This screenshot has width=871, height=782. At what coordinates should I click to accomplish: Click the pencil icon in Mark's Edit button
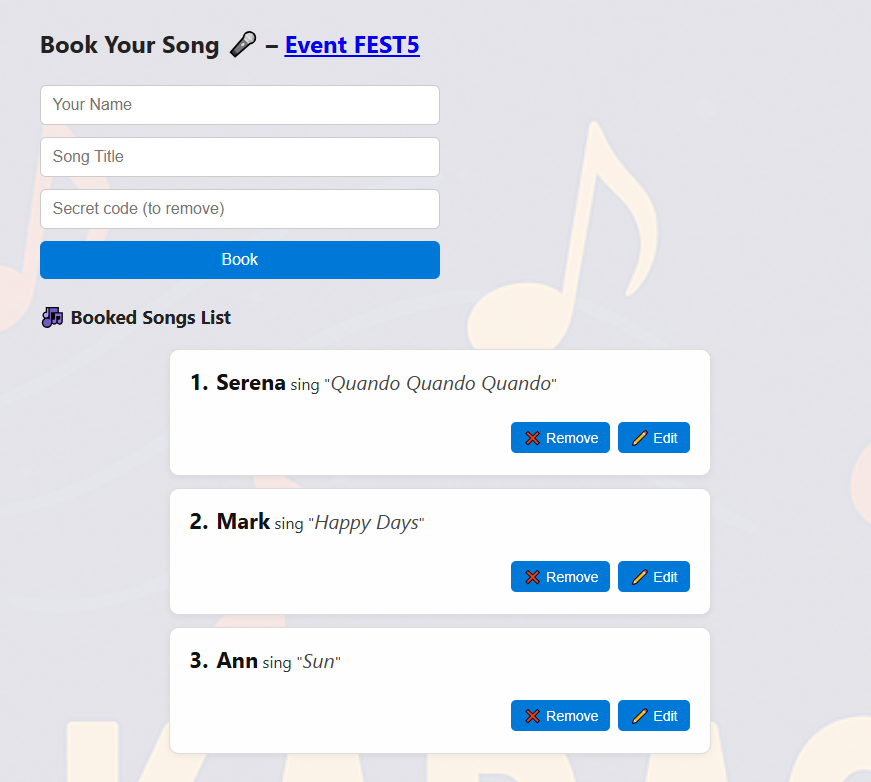[x=640, y=577]
